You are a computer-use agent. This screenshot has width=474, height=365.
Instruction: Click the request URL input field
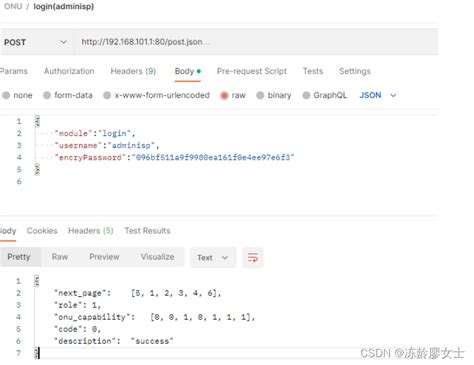(255, 42)
